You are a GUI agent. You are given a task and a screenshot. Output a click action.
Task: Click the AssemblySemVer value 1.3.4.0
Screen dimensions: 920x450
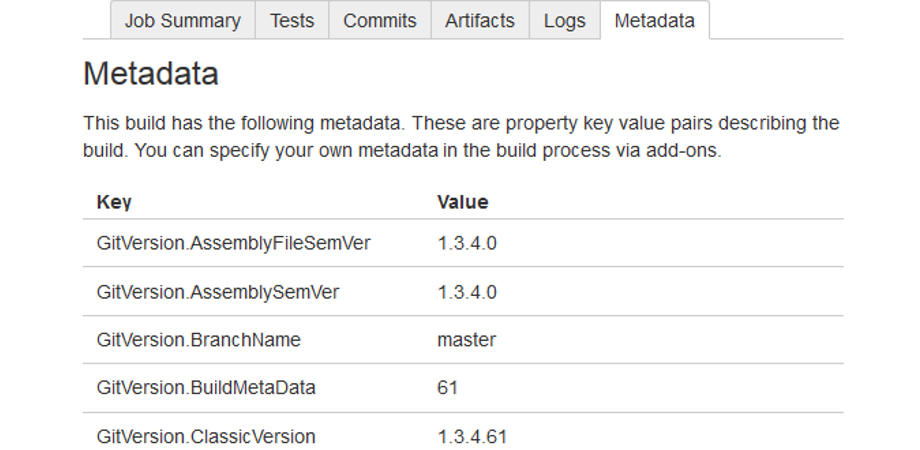(x=467, y=292)
